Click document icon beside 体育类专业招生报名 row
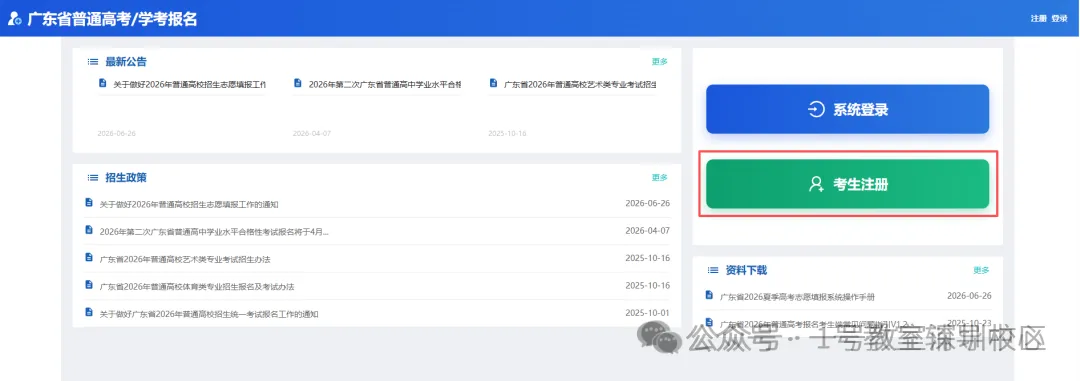The width and height of the screenshot is (1080, 381). coord(88,285)
